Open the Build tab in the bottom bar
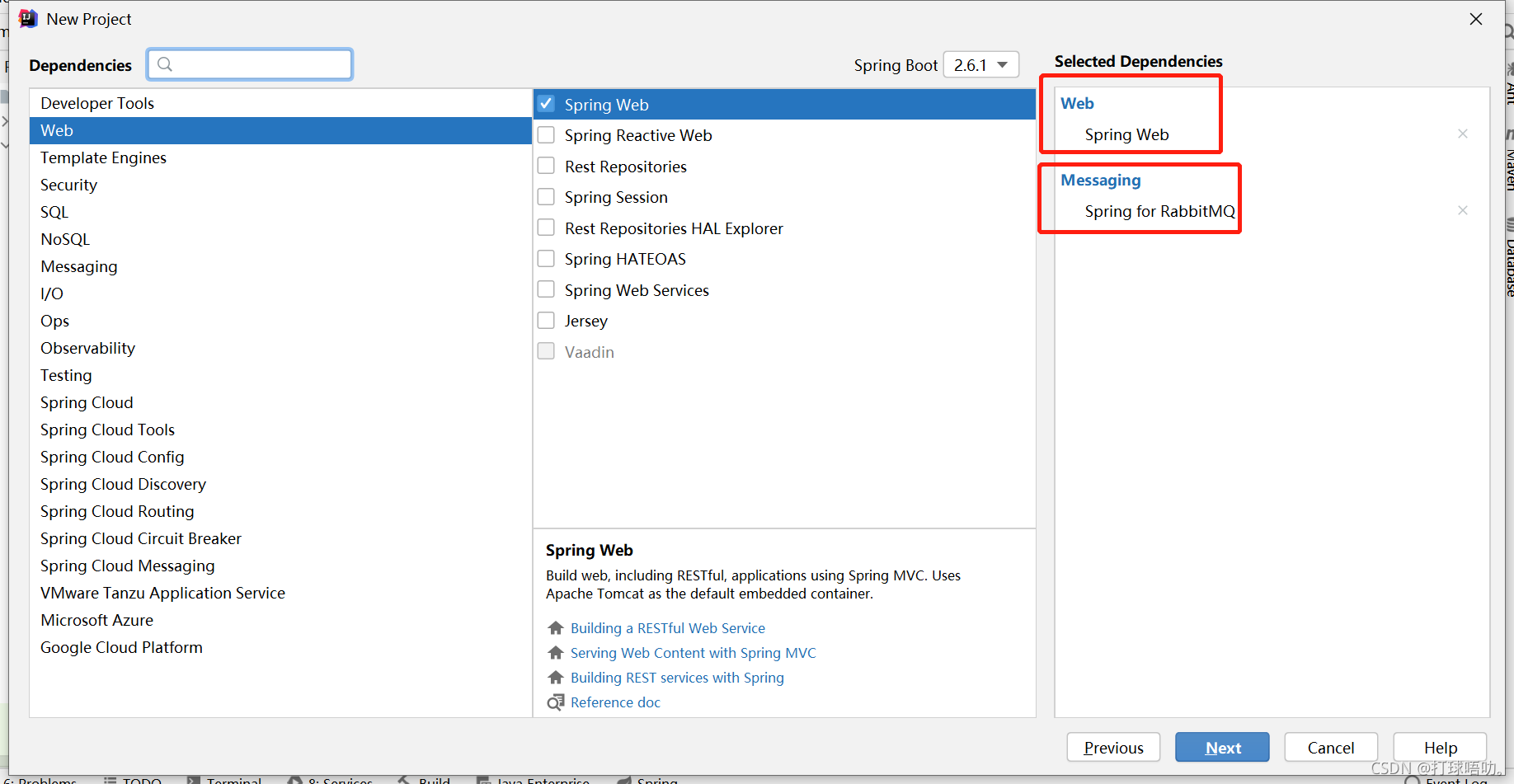This screenshot has width=1514, height=784. pyautogui.click(x=425, y=780)
